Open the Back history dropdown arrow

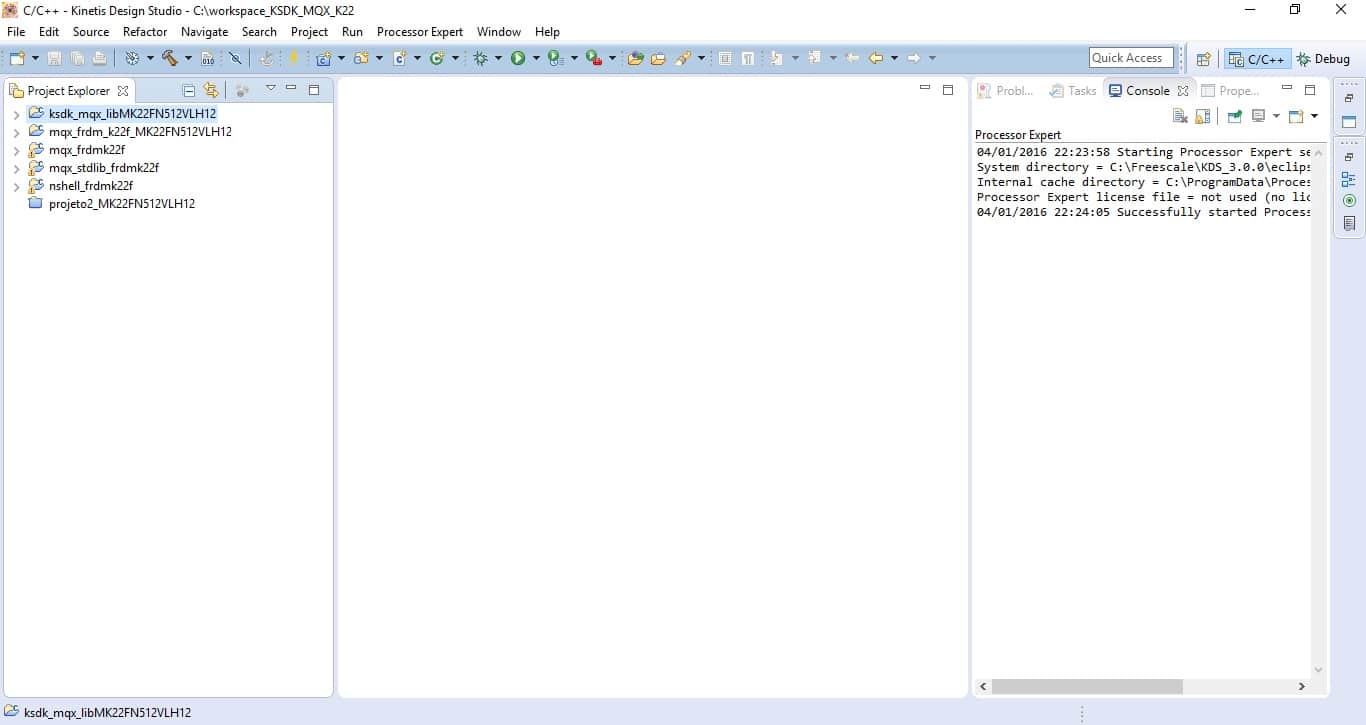pyautogui.click(x=894, y=58)
